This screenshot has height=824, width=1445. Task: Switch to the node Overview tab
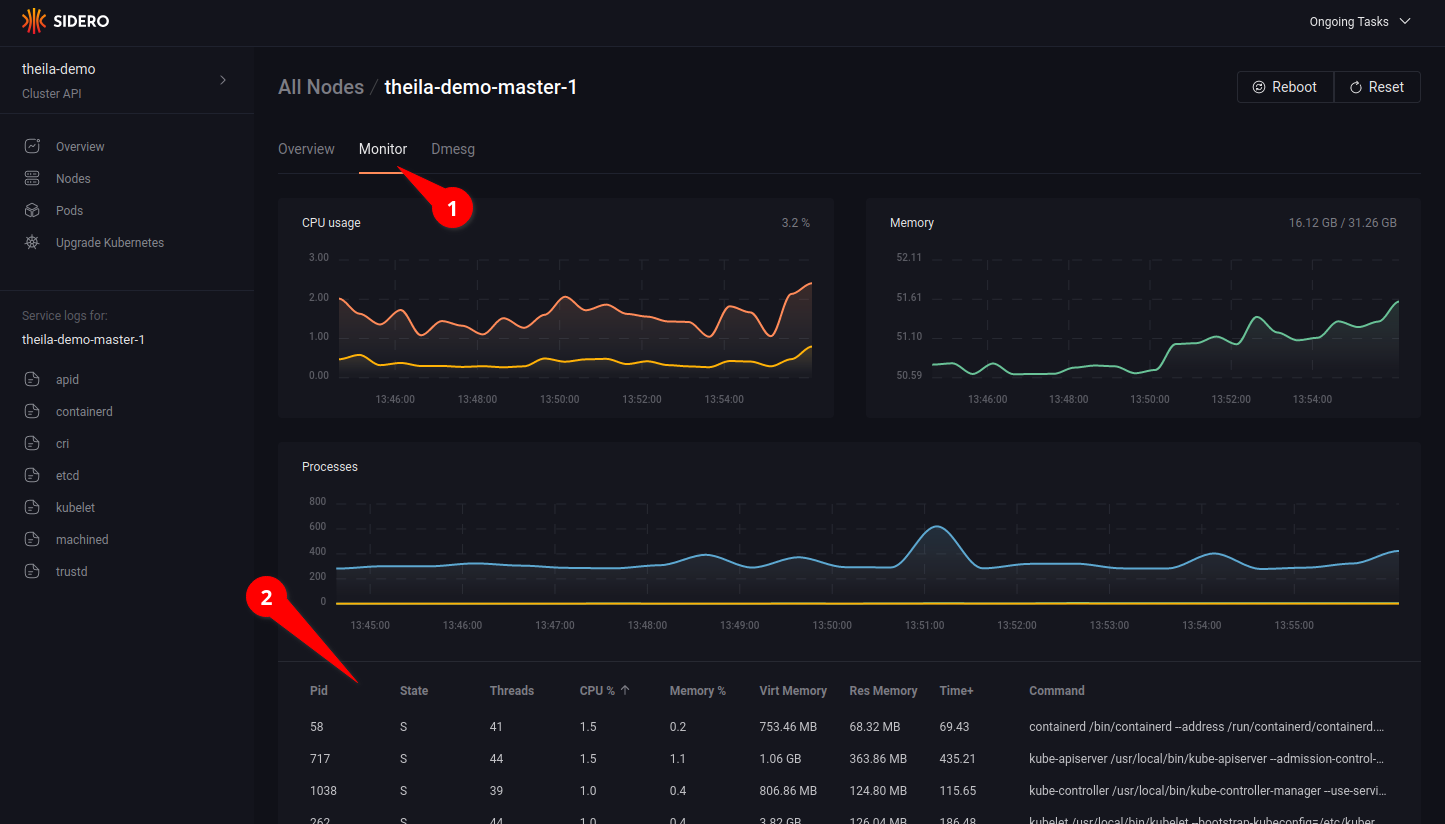point(306,149)
